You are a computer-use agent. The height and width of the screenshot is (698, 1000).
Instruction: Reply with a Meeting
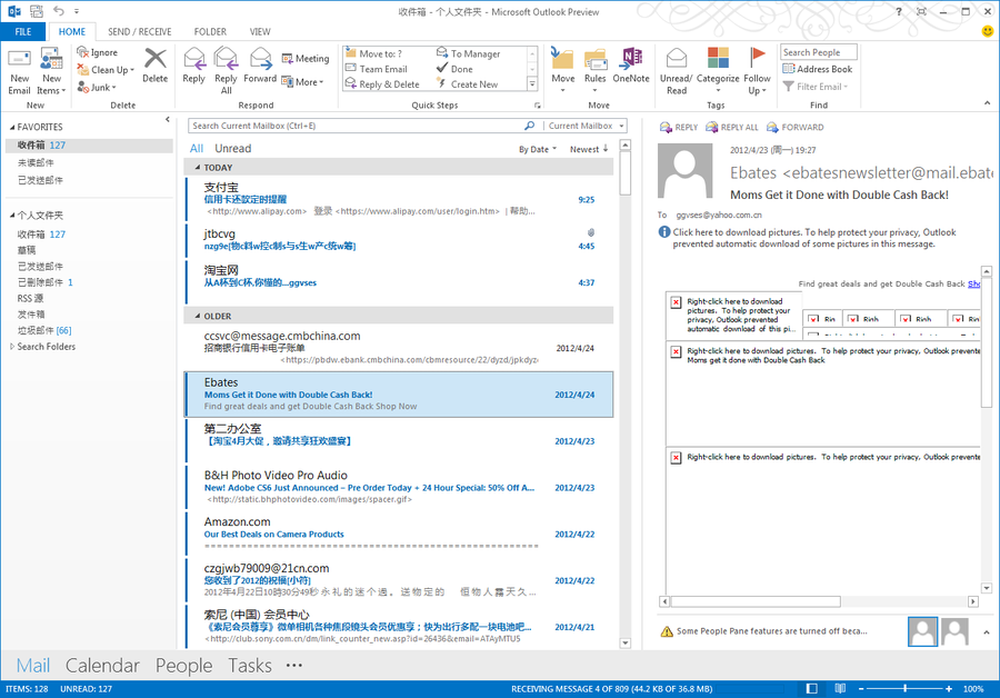coord(305,58)
